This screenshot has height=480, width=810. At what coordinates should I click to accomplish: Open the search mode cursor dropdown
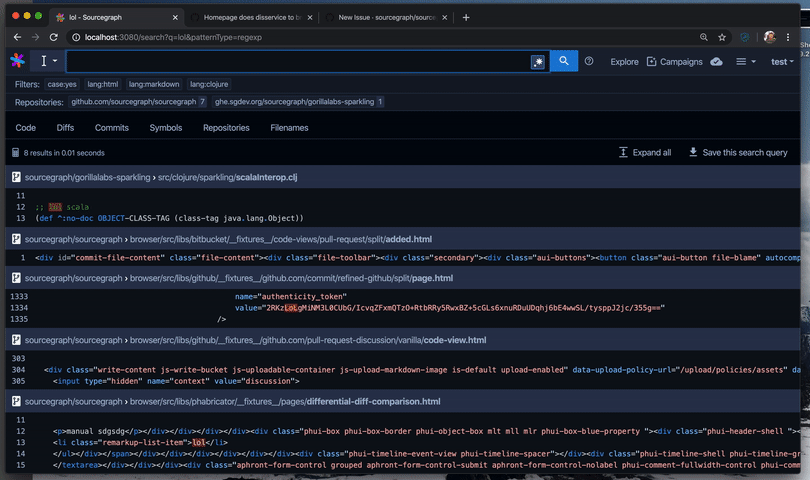point(49,61)
